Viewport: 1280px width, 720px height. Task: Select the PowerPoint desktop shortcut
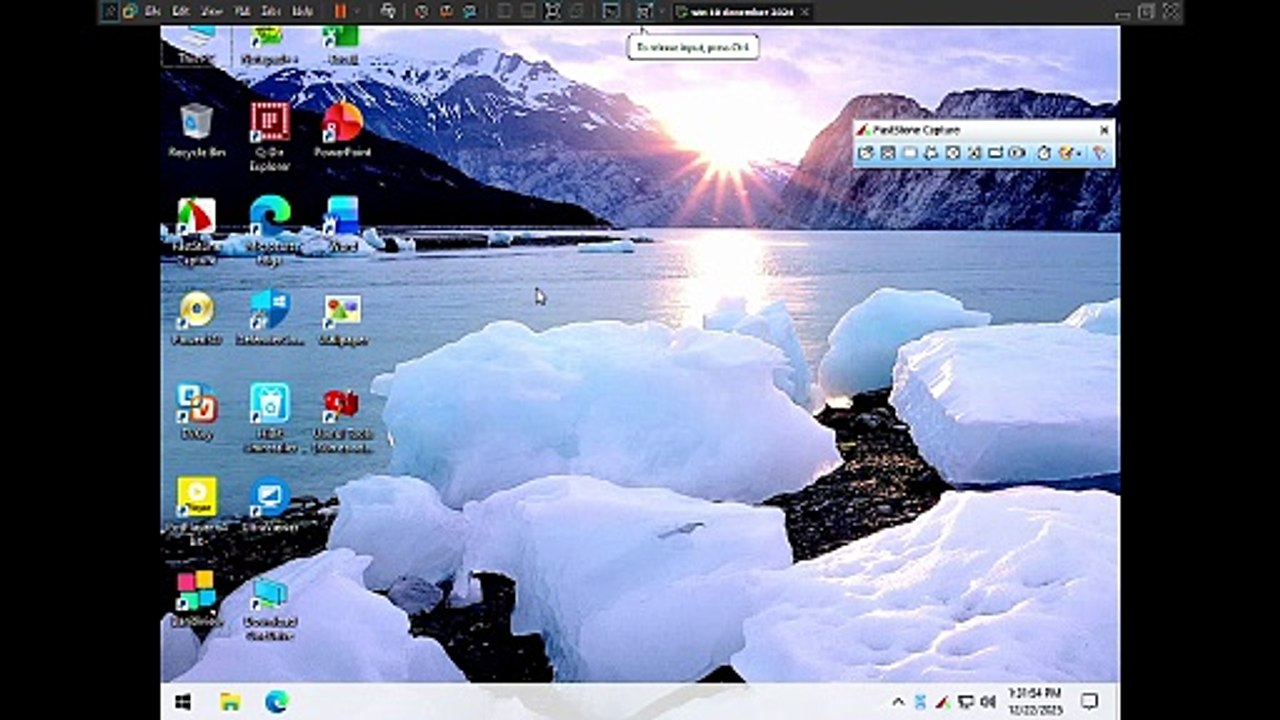pyautogui.click(x=342, y=130)
